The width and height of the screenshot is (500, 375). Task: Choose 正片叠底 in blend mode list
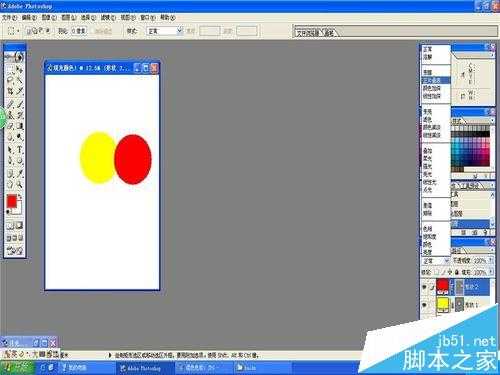(x=436, y=80)
